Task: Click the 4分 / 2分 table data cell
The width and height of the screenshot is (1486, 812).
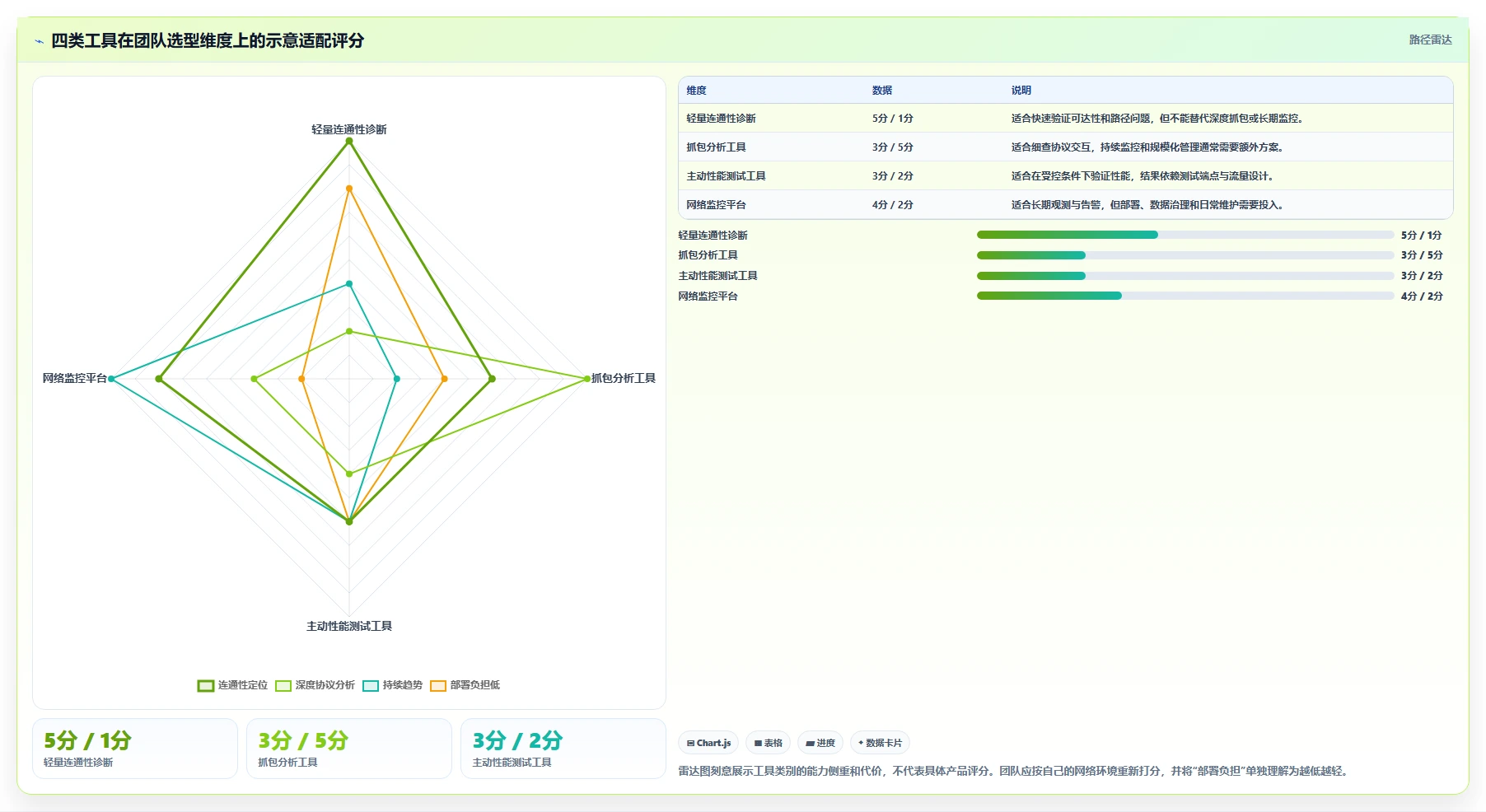Action: (893, 205)
